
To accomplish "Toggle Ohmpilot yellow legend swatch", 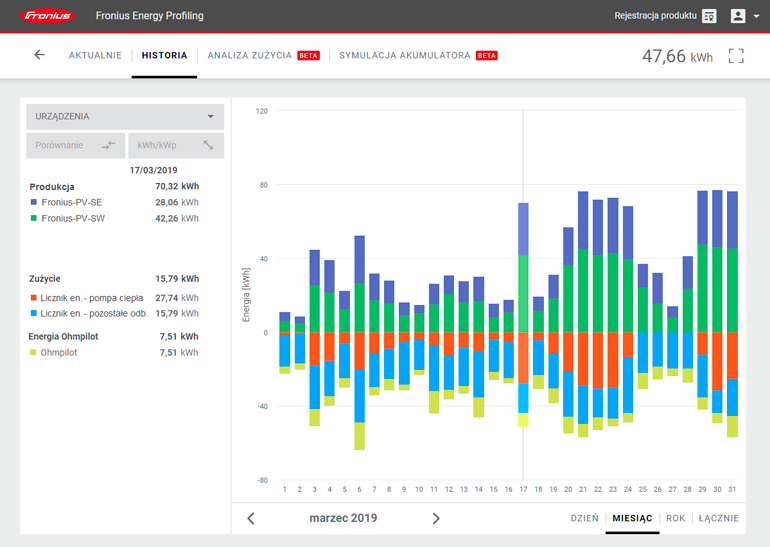I will point(33,352).
